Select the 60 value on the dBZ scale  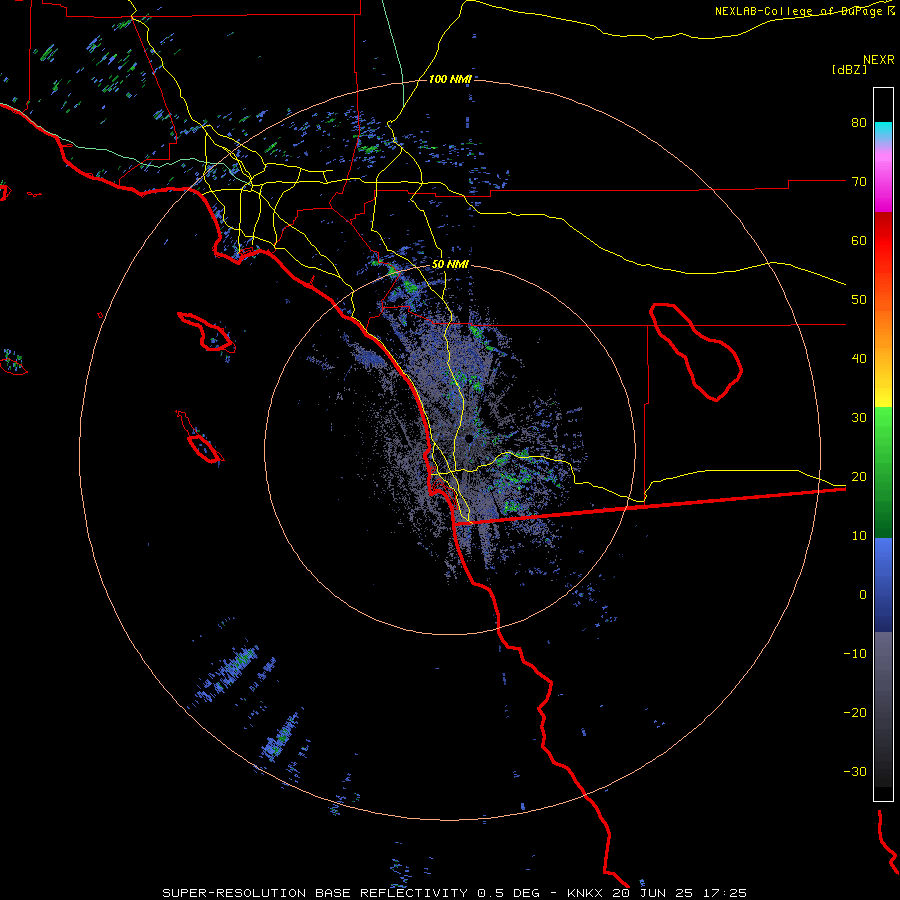pos(859,240)
